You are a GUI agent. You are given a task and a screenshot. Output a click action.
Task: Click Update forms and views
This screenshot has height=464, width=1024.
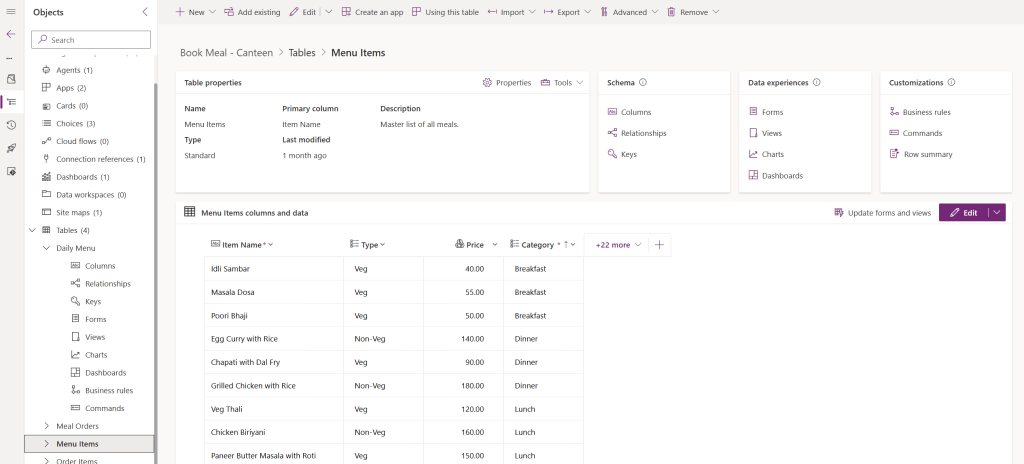[882, 213]
